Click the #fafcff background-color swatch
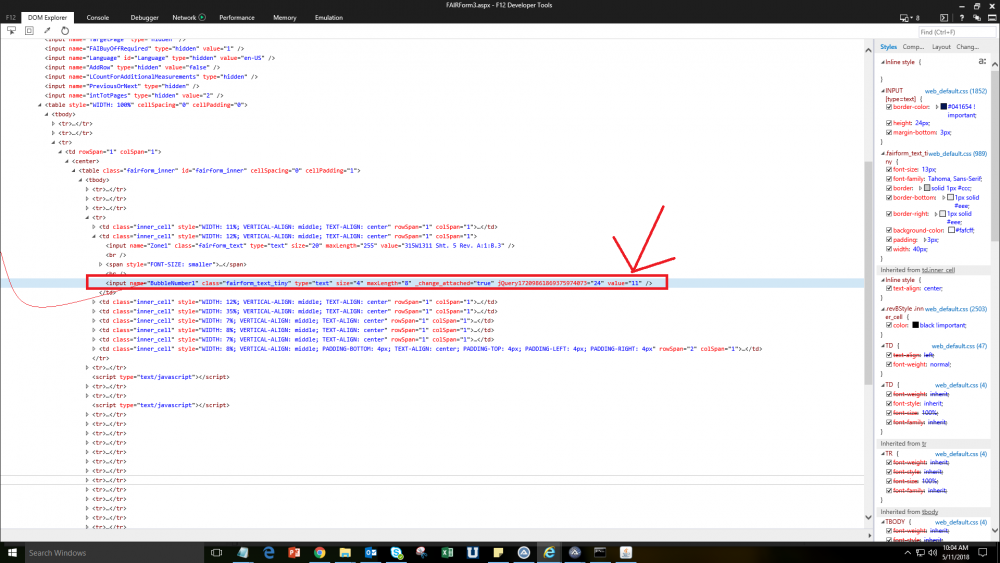1000x563 pixels. pyautogui.click(x=952, y=230)
